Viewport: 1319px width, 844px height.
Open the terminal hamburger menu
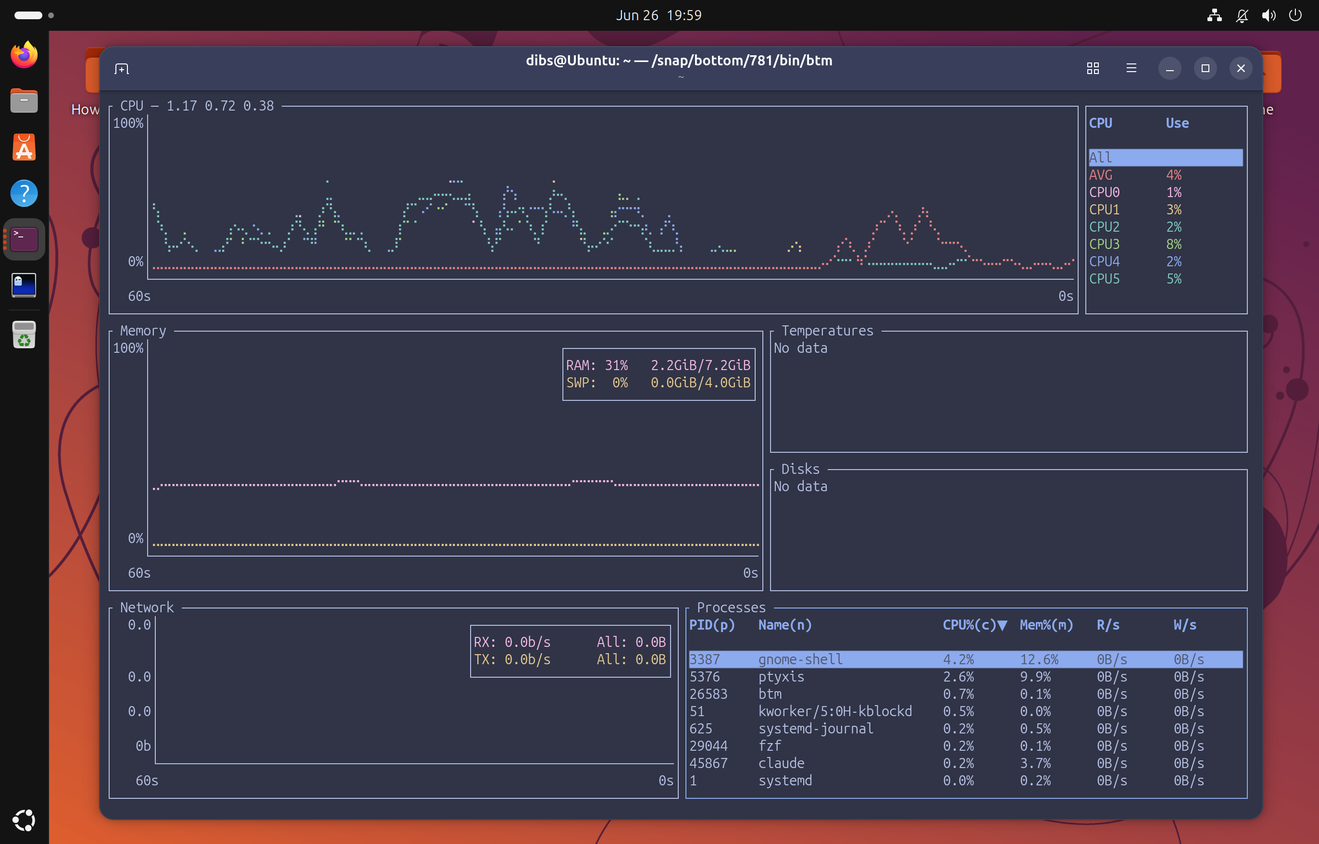[x=1131, y=68]
